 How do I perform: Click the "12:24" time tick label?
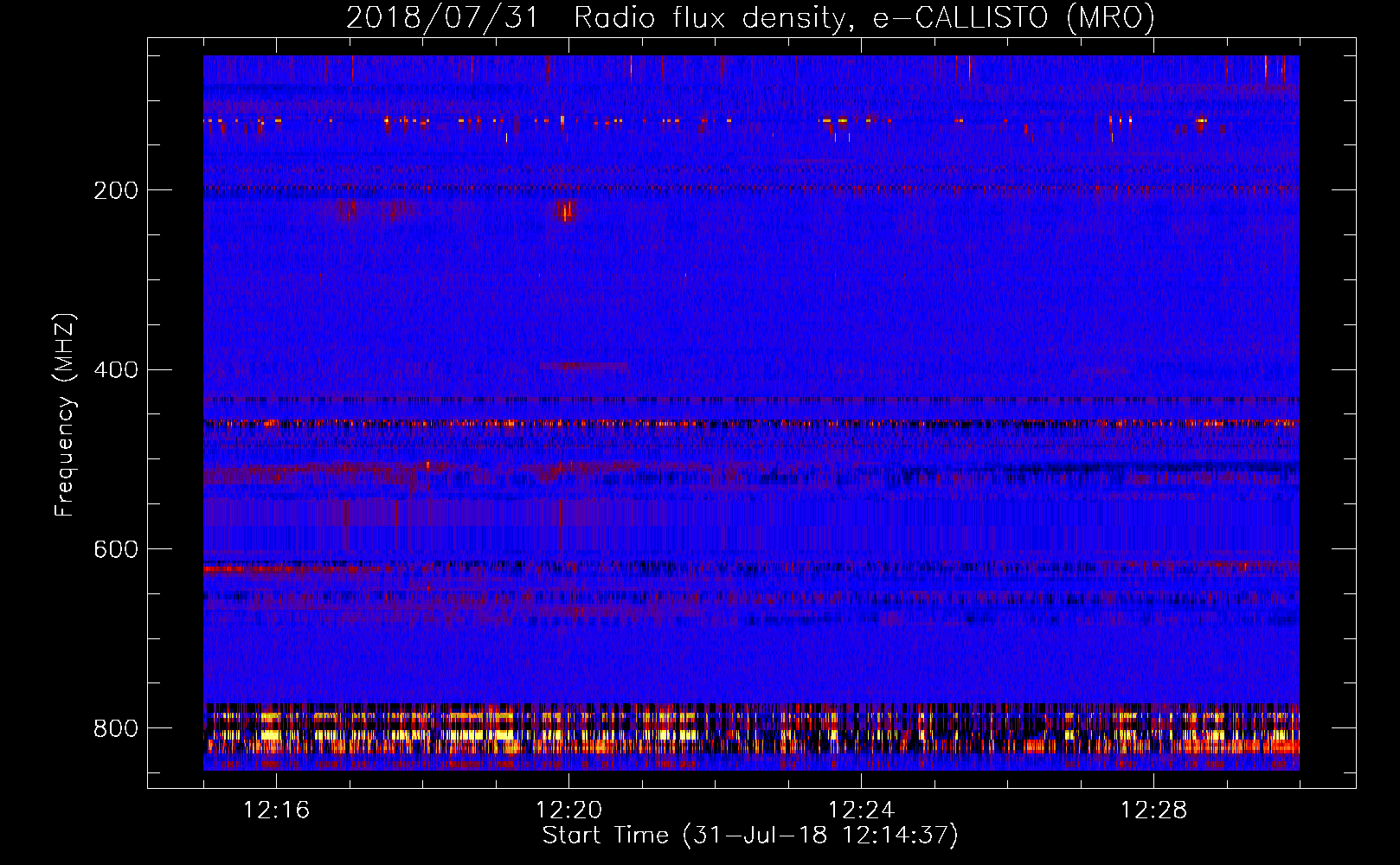point(861,811)
